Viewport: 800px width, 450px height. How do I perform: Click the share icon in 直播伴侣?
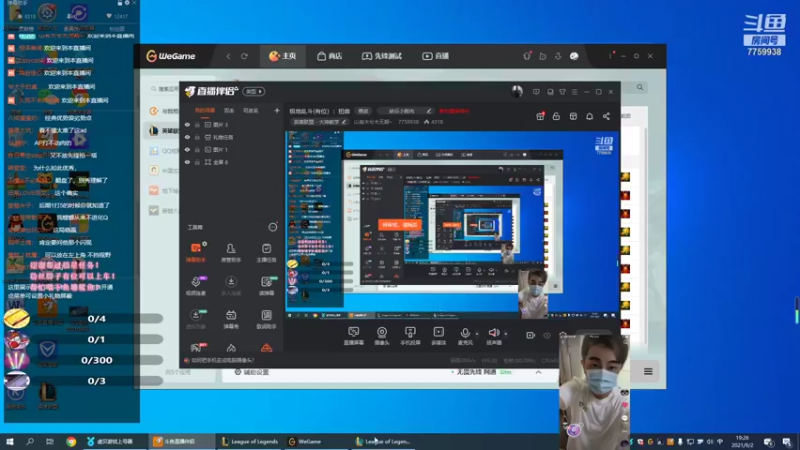coord(606,116)
